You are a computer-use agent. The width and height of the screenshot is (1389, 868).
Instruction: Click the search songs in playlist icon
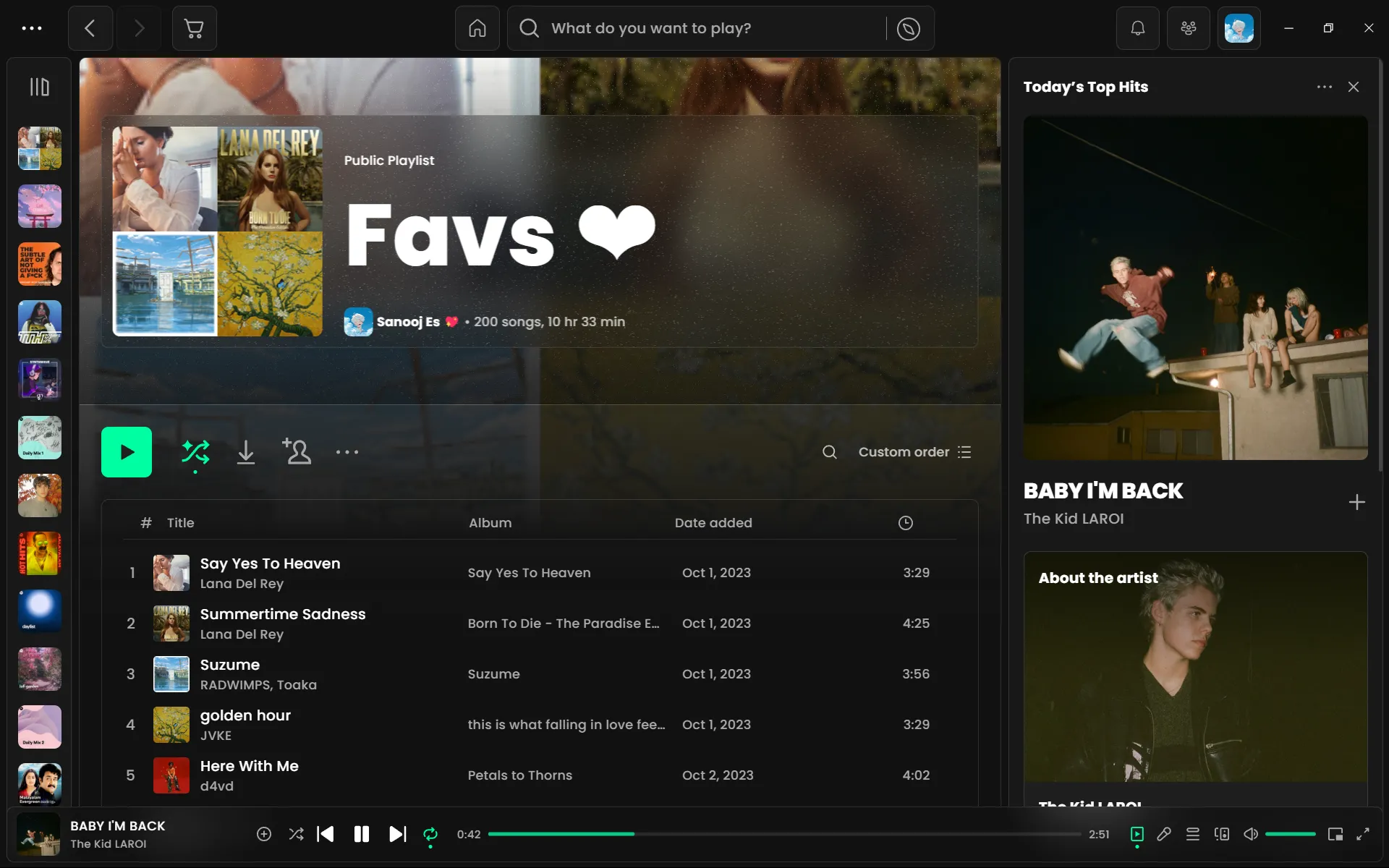coord(829,452)
